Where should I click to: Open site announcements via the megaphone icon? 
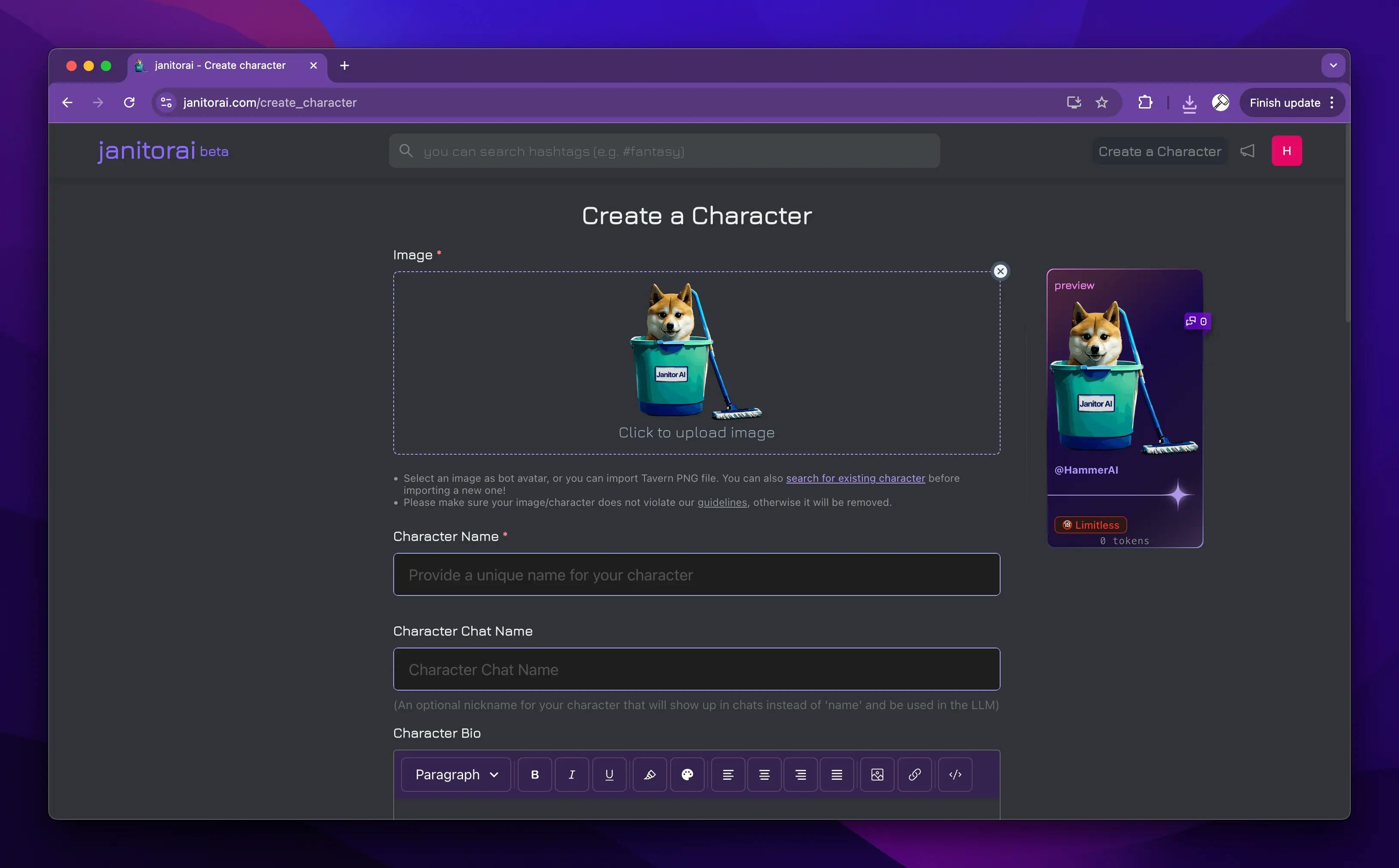pos(1247,150)
